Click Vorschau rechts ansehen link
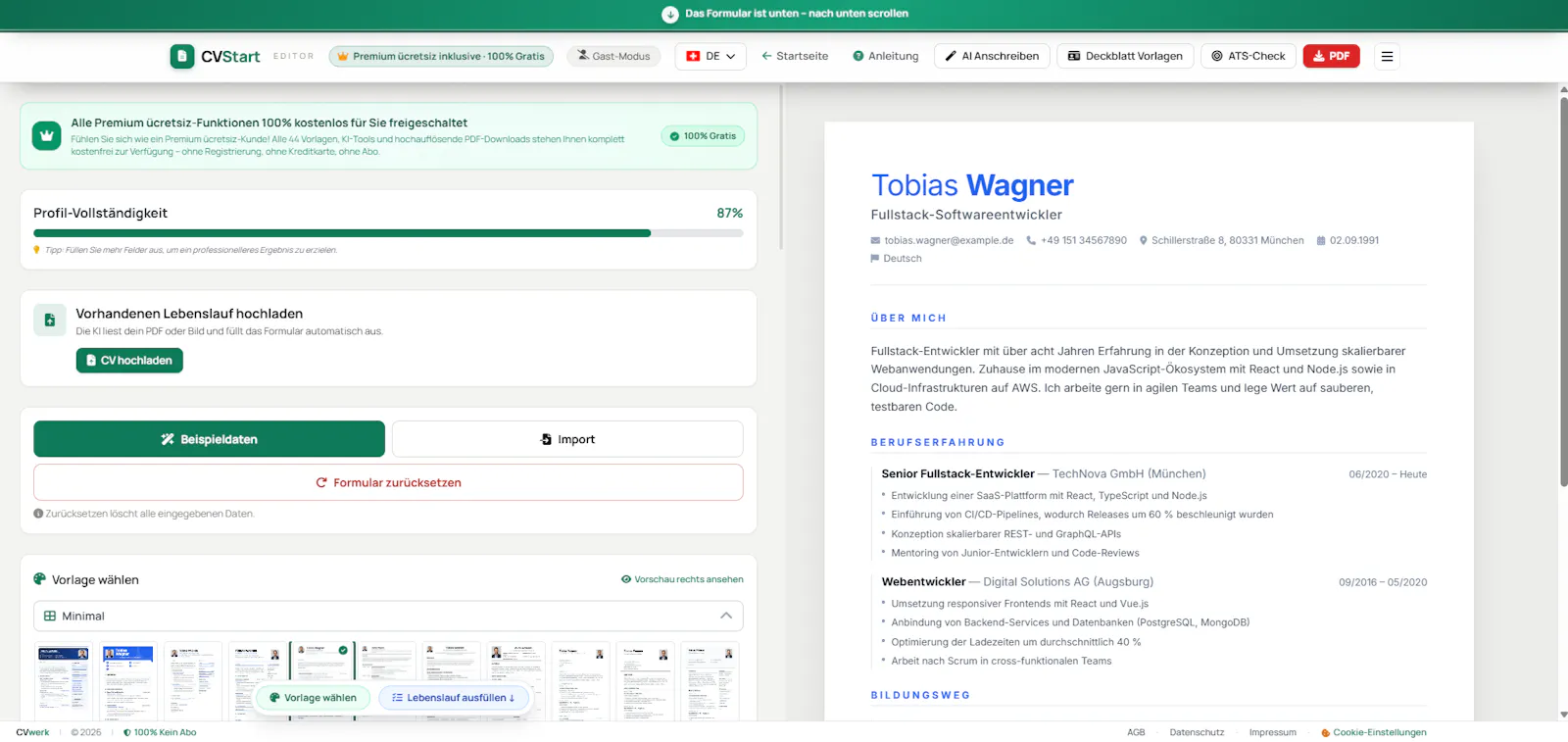Image resolution: width=1568 pixels, height=742 pixels. (682, 579)
